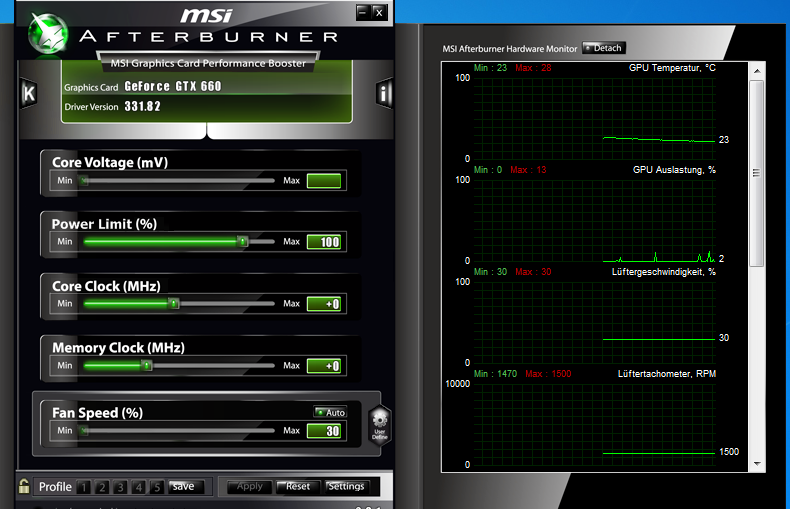Click the Power Limit value field showing 100
Screen dimensions: 790x509
[x=324, y=242]
